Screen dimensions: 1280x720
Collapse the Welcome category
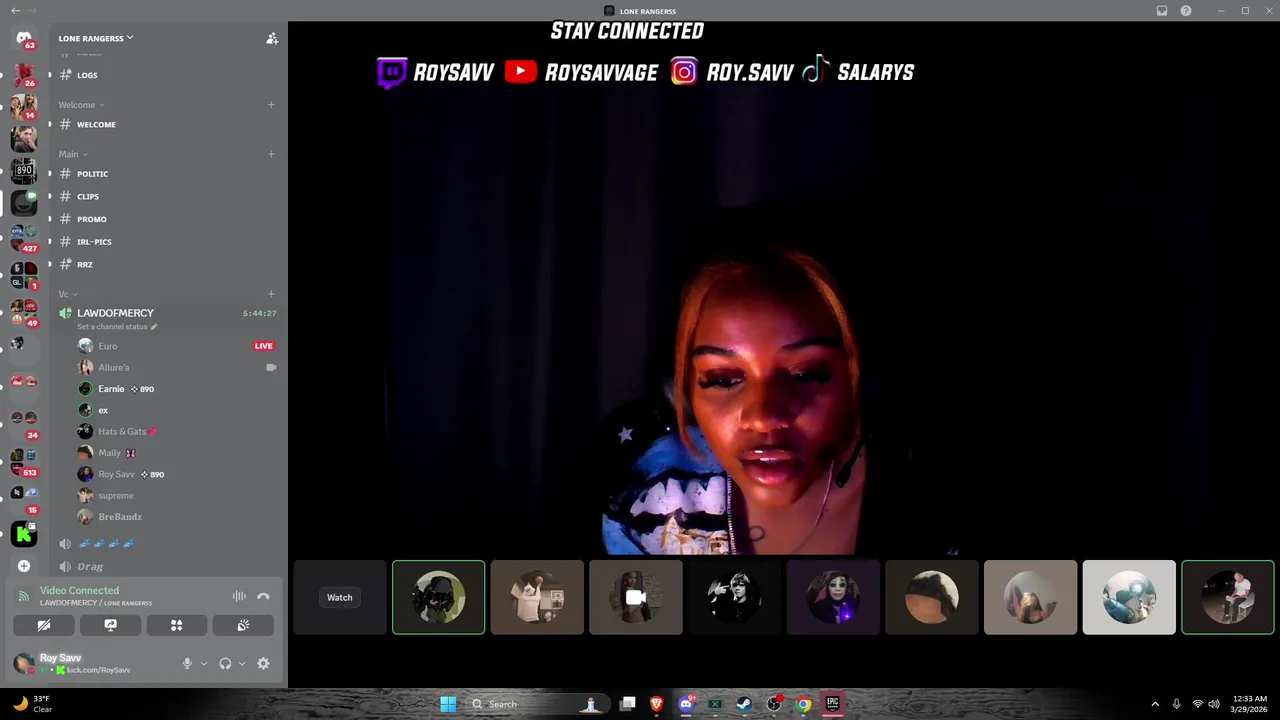coord(81,105)
